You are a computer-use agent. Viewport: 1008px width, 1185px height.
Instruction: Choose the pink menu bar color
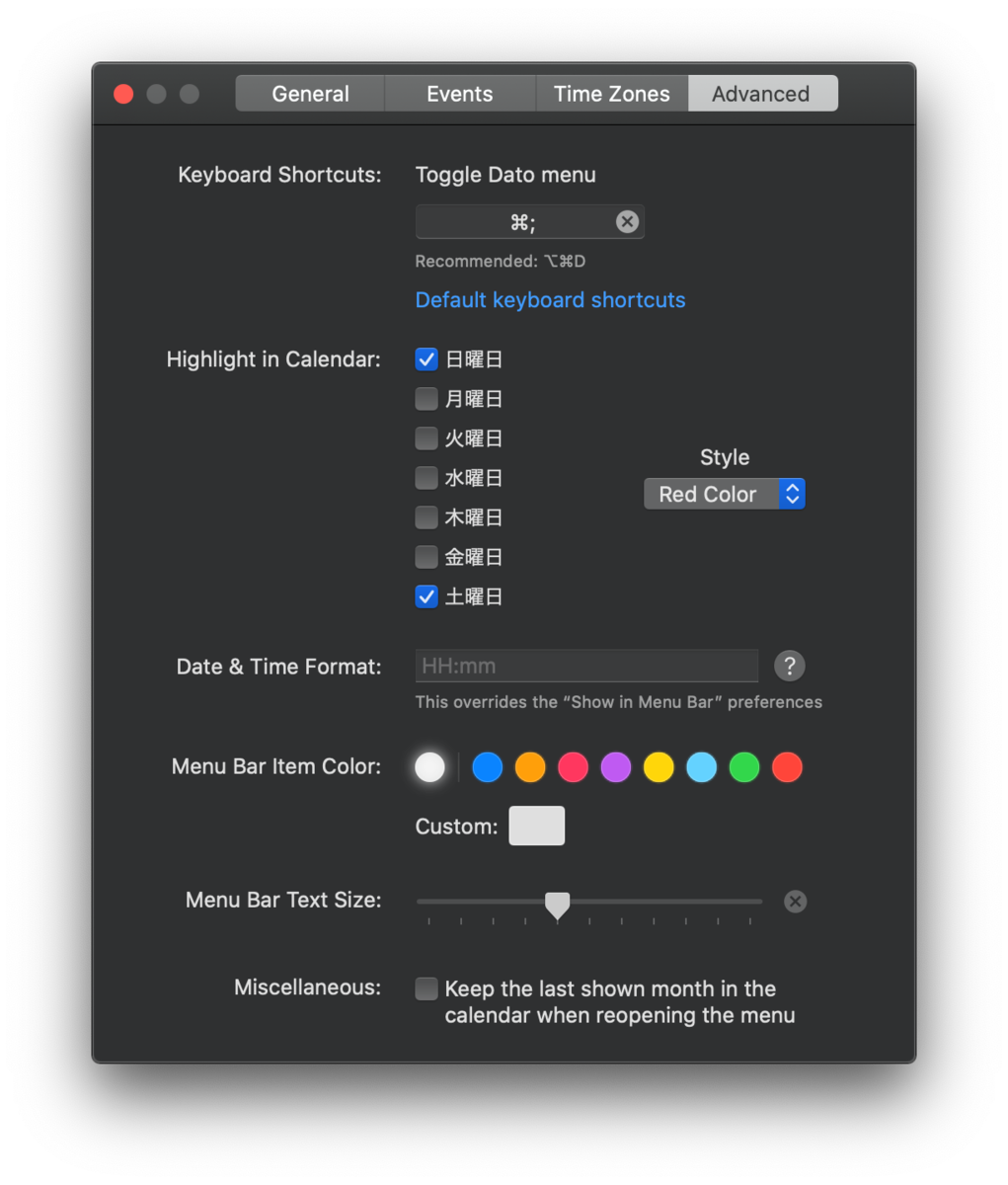coord(573,767)
